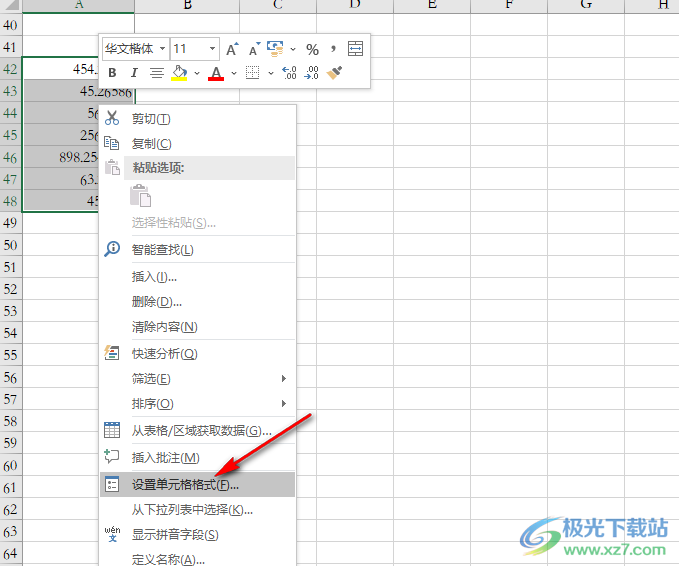The width and height of the screenshot is (679, 566).
Task: Apply percent style
Action: pyautogui.click(x=312, y=49)
